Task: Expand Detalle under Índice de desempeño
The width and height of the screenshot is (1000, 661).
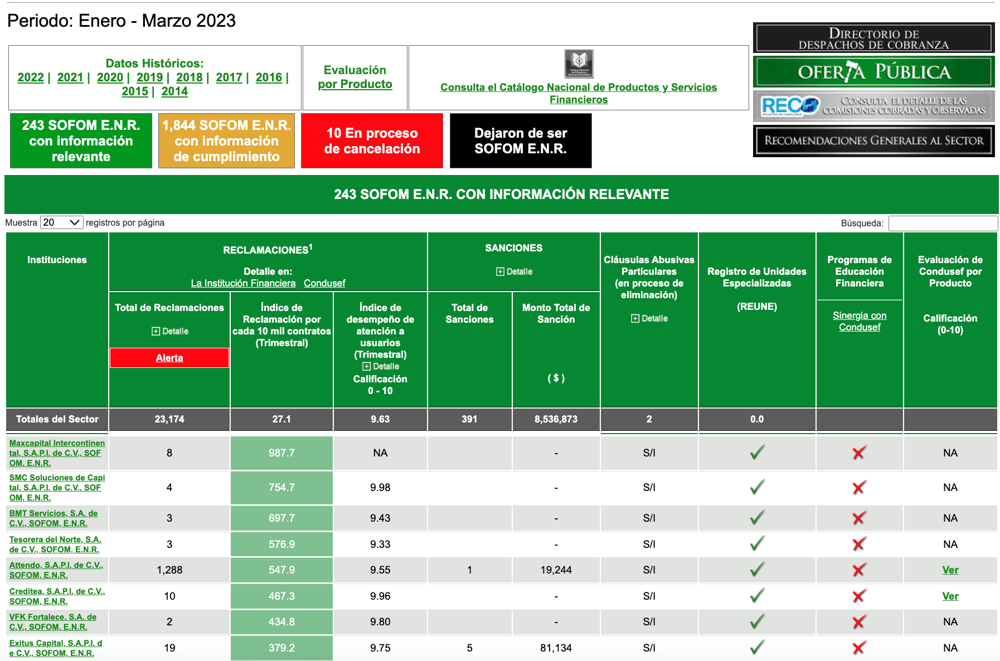Action: pos(381,366)
